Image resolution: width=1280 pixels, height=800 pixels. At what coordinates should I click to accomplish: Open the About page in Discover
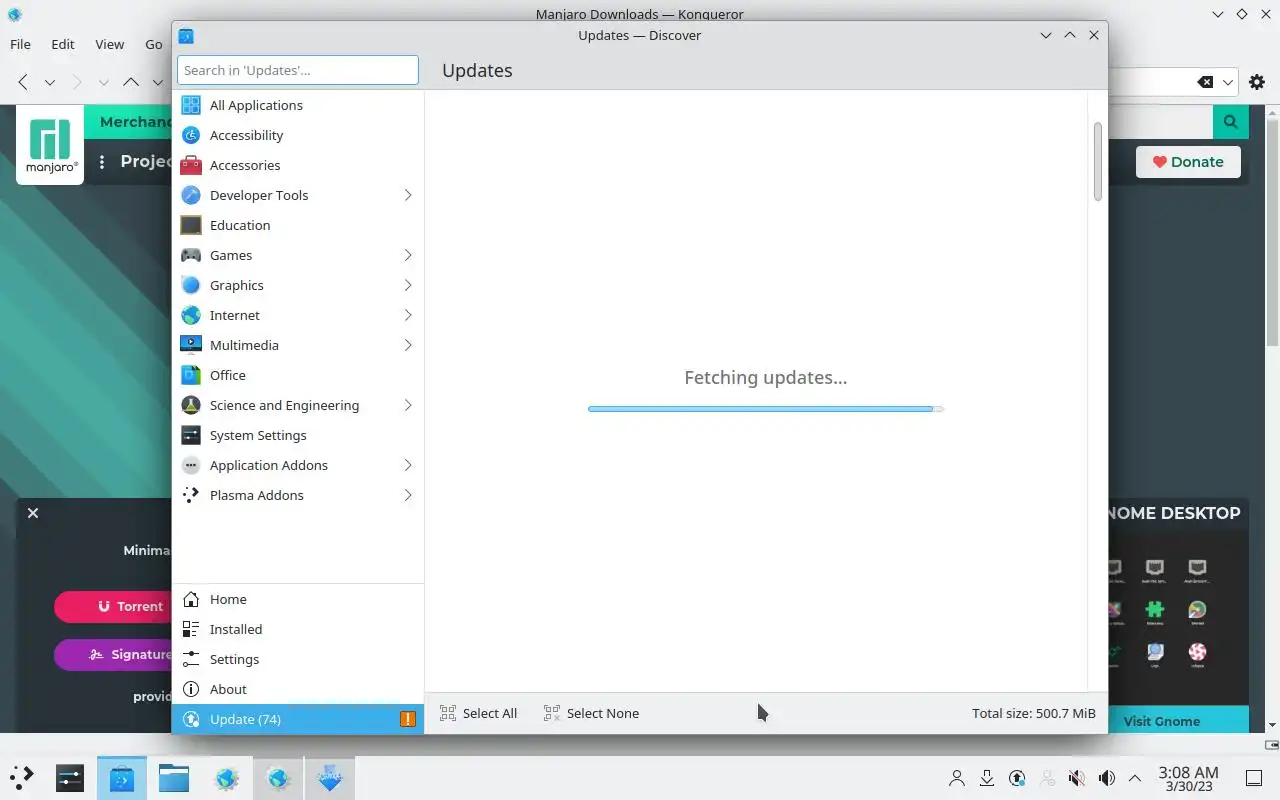tap(298, 689)
